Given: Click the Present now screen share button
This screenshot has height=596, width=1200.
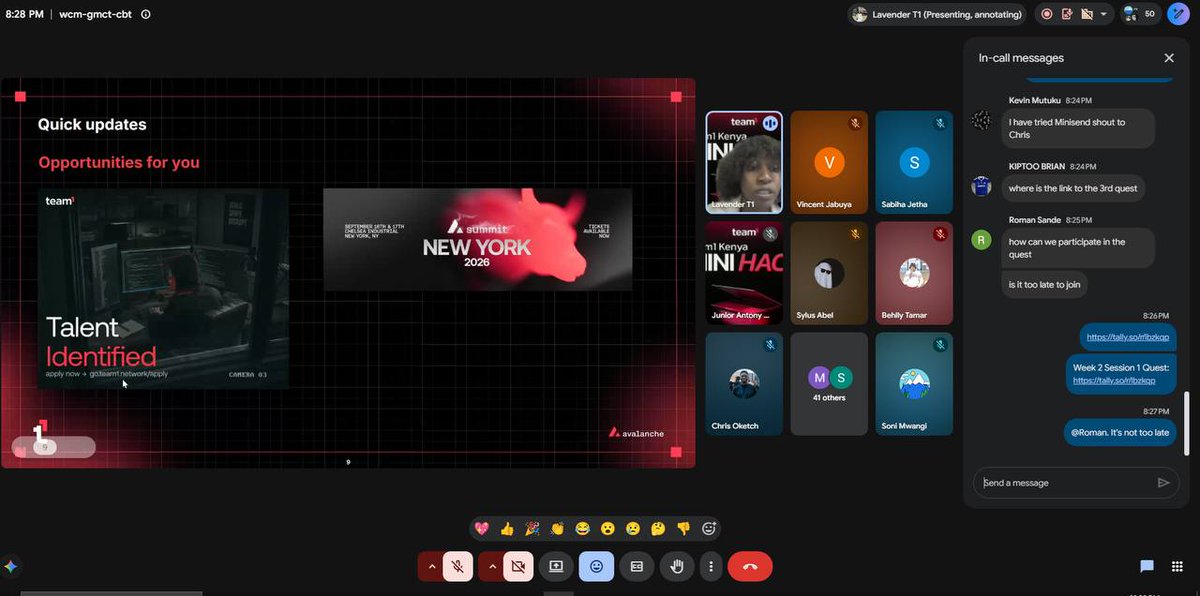Looking at the screenshot, I should 556,567.
